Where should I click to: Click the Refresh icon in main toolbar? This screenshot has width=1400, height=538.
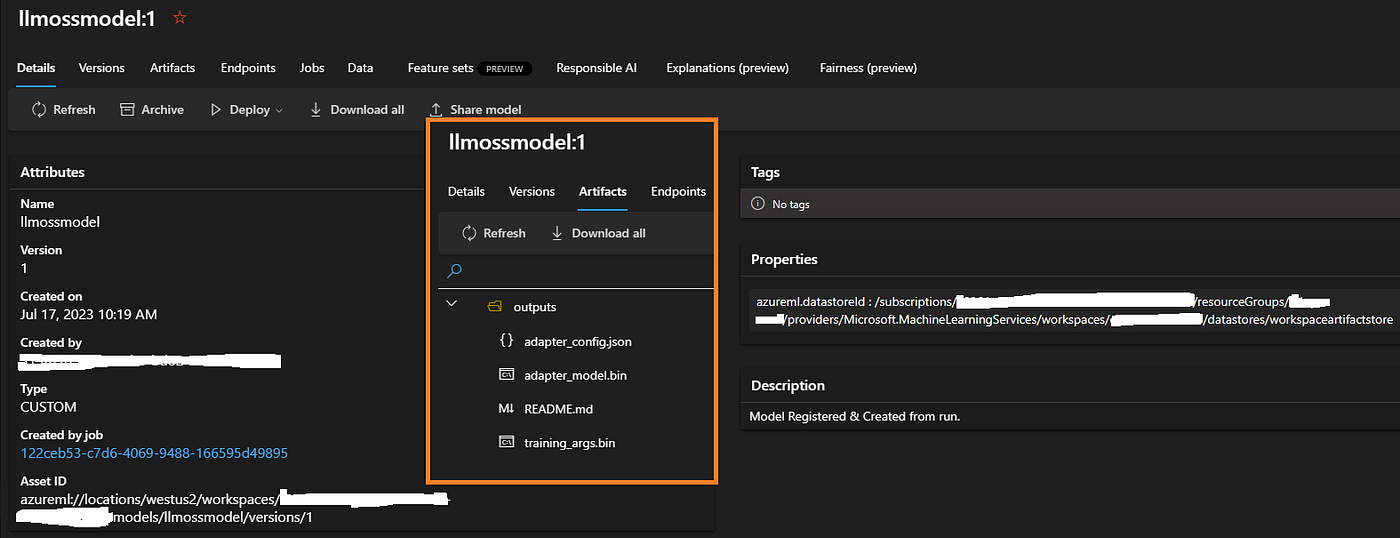click(x=39, y=110)
